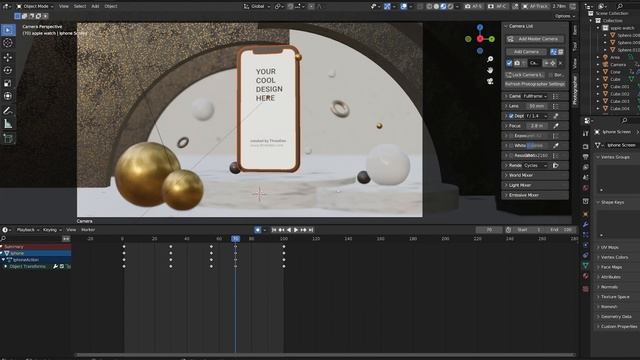The height and width of the screenshot is (360, 640).
Task: Click Refresh Photographer Settings button
Action: (535, 84)
